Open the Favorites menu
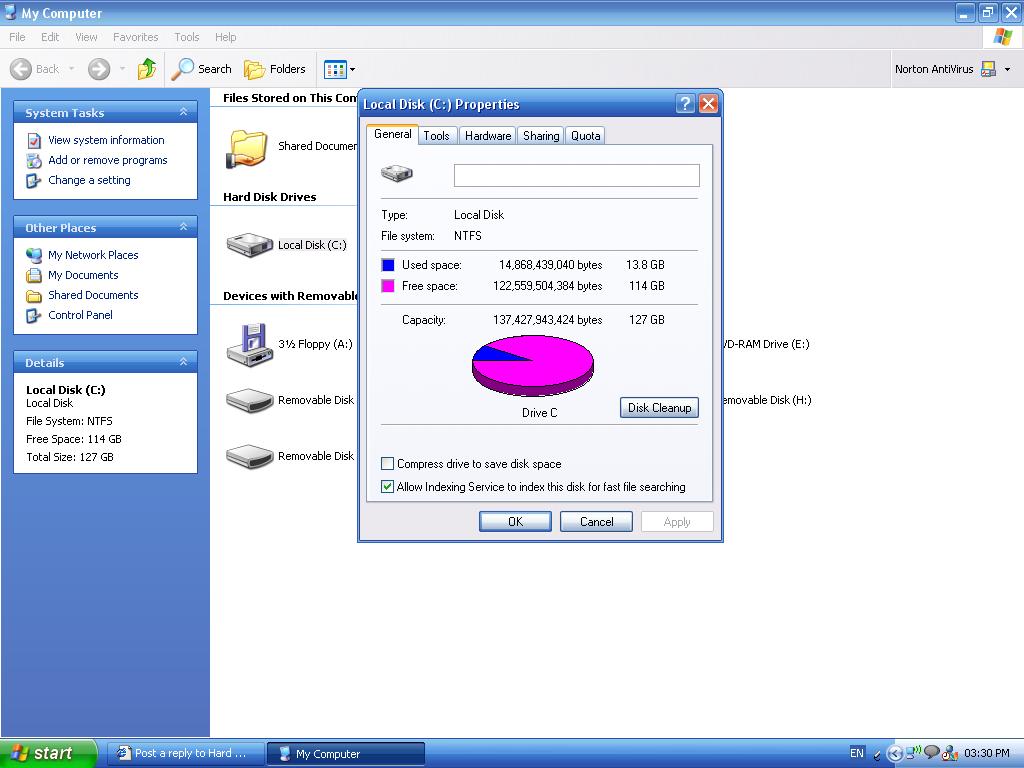1024x768 pixels. point(135,37)
